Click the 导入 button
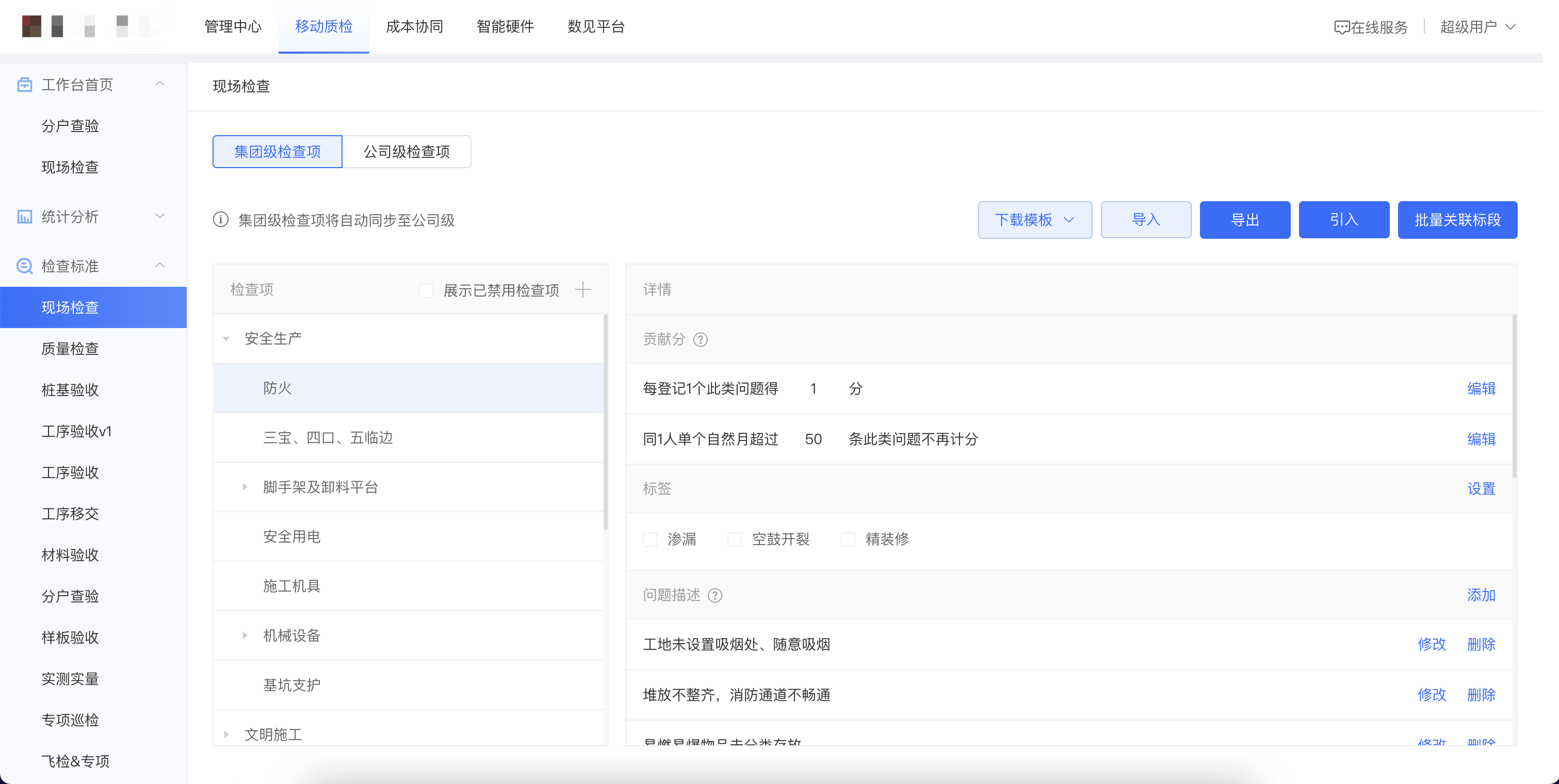Screen dimensions: 1559x784 (x=1146, y=220)
